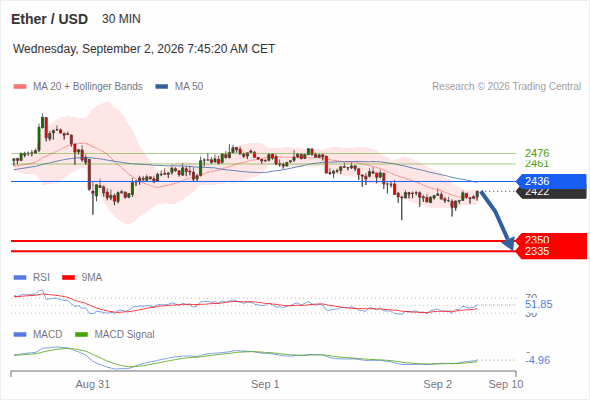This screenshot has height=400, width=590.
Task: Click the Aug 31 axis date label
Action: point(93,384)
